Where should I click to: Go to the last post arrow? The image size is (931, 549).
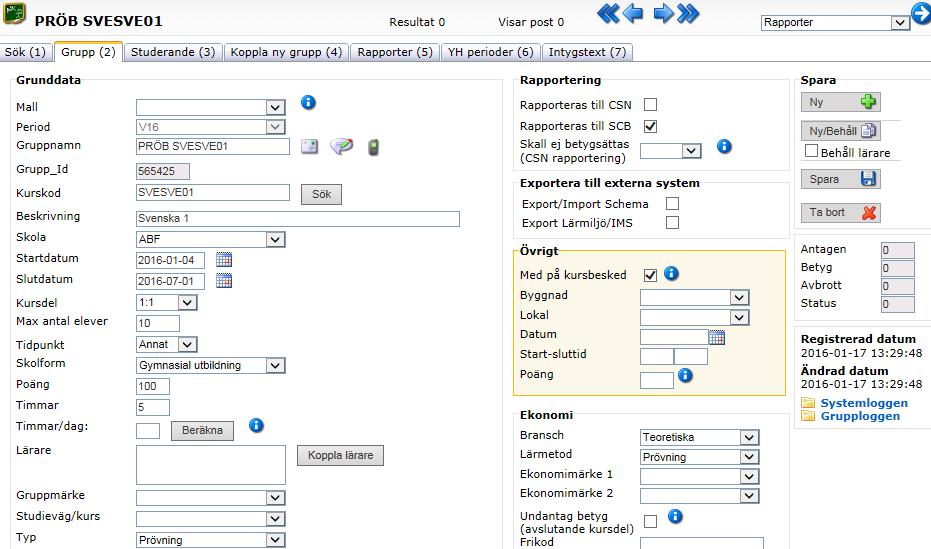coord(688,13)
